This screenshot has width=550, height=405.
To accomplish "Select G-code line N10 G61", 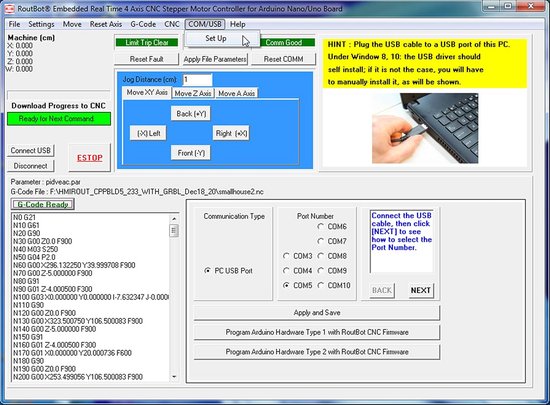I will [x=26, y=225].
